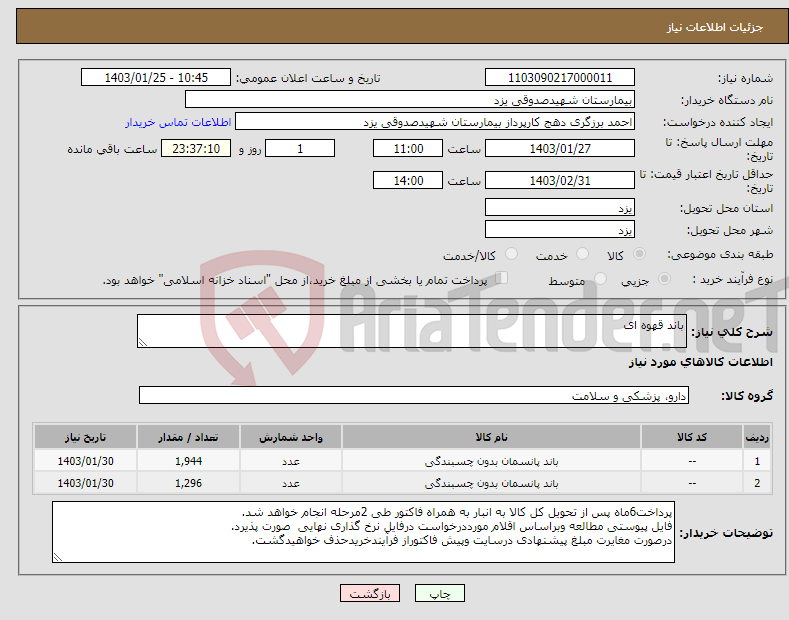Click the تعداد / مقدار column header
The height and width of the screenshot is (620, 789).
[188, 437]
